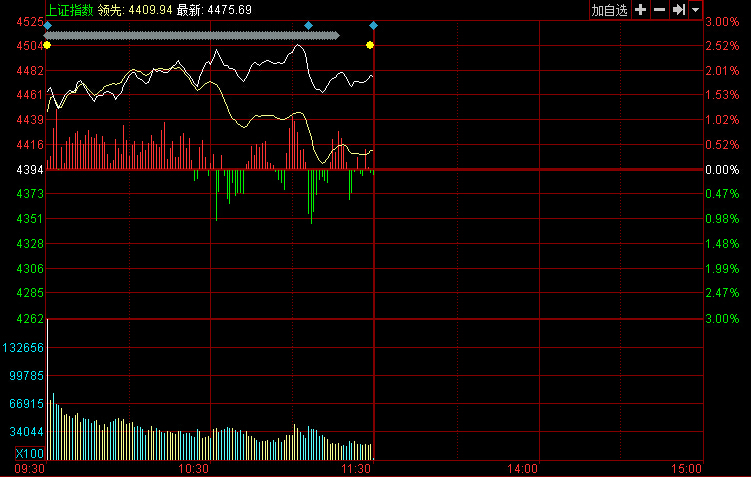
Task: Zoom out with the minus icon
Action: [659, 10]
